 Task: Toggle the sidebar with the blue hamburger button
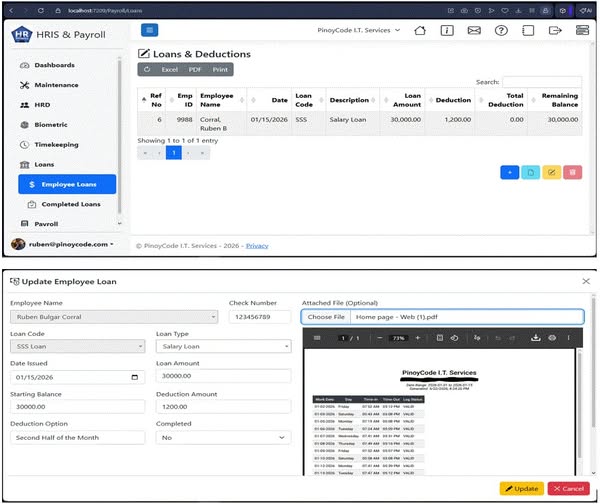click(149, 30)
